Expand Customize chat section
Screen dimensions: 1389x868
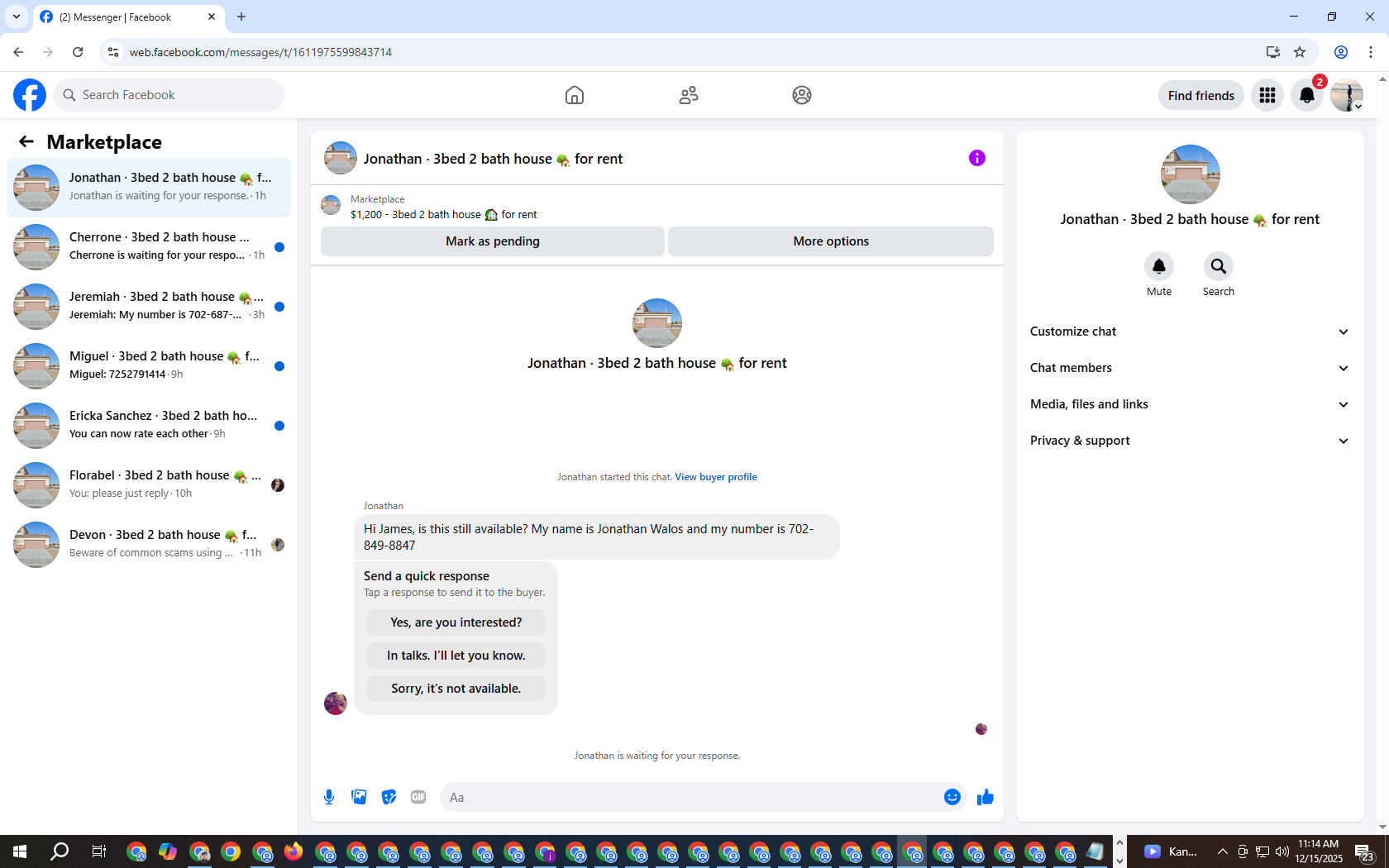coord(1191,331)
